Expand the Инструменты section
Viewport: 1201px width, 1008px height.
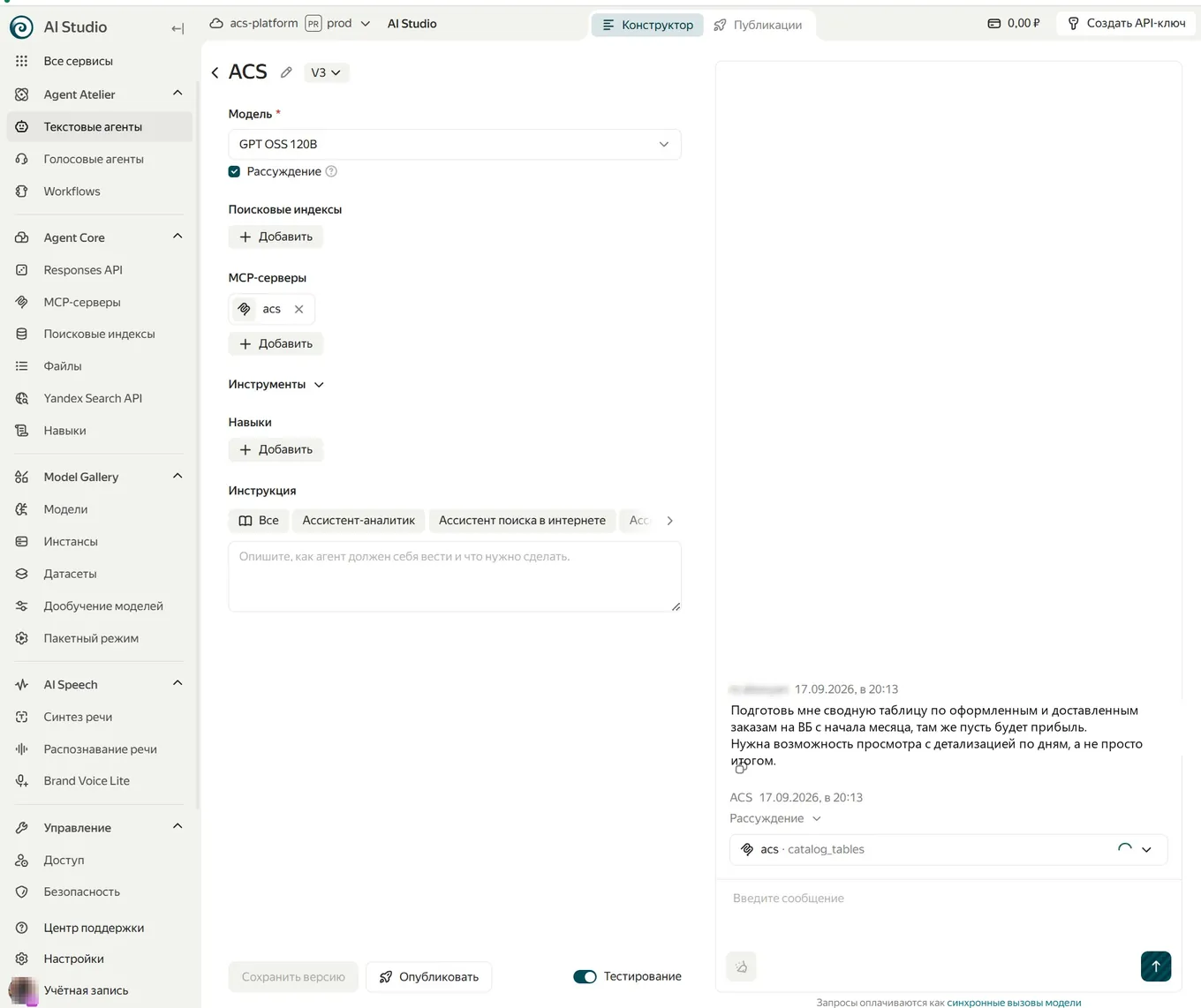[276, 385]
